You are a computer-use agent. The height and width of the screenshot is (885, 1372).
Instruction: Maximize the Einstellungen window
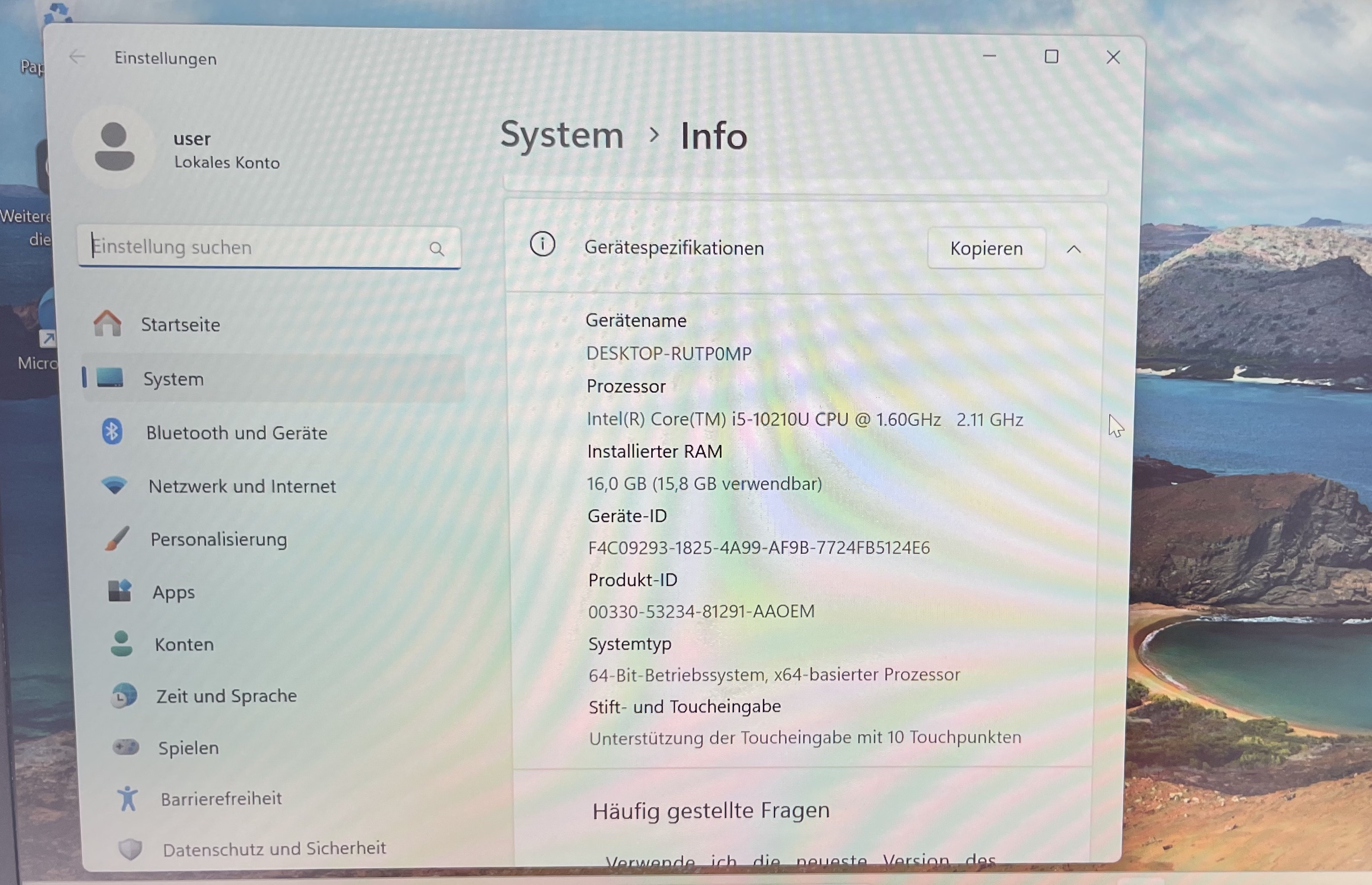[x=1051, y=56]
